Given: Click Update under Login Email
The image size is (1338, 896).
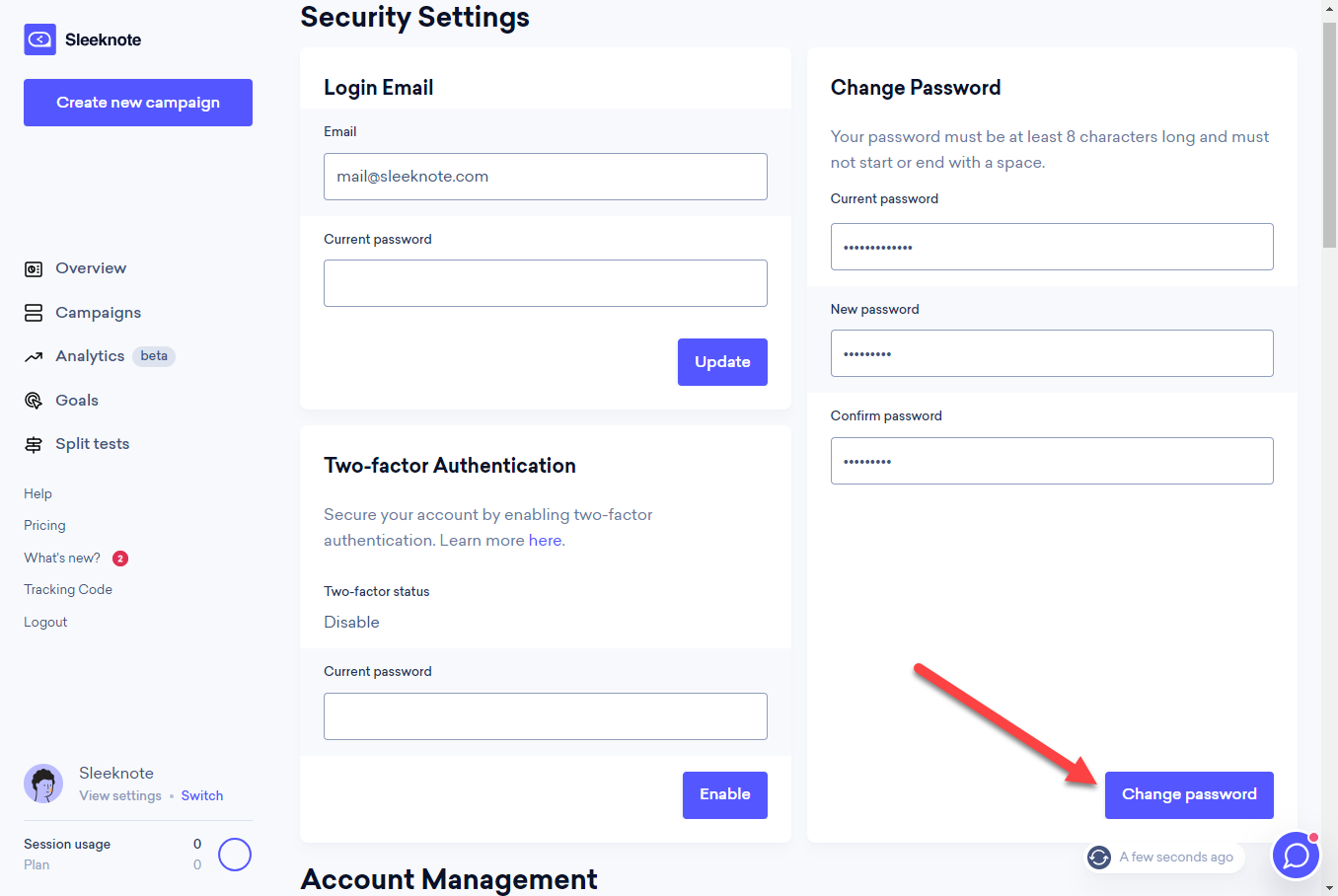Looking at the screenshot, I should tap(722, 362).
